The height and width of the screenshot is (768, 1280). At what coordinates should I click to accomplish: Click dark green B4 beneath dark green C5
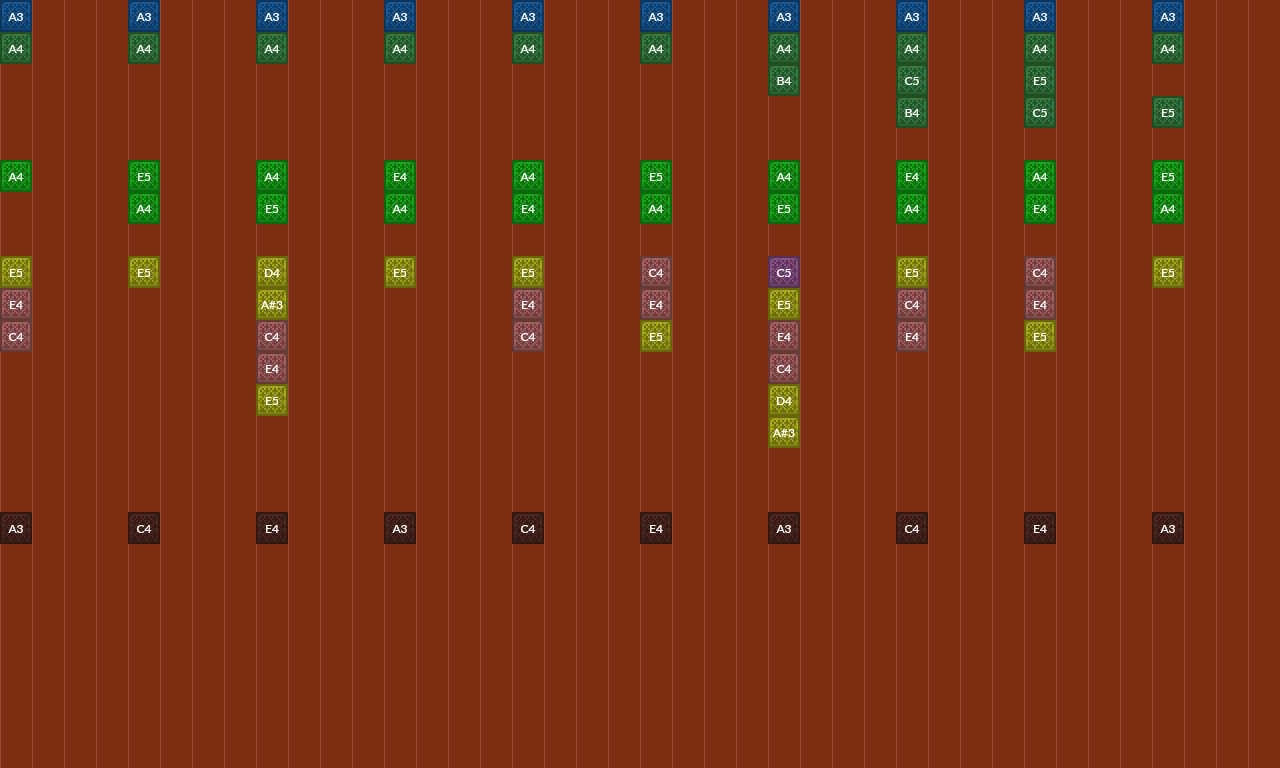[912, 112]
